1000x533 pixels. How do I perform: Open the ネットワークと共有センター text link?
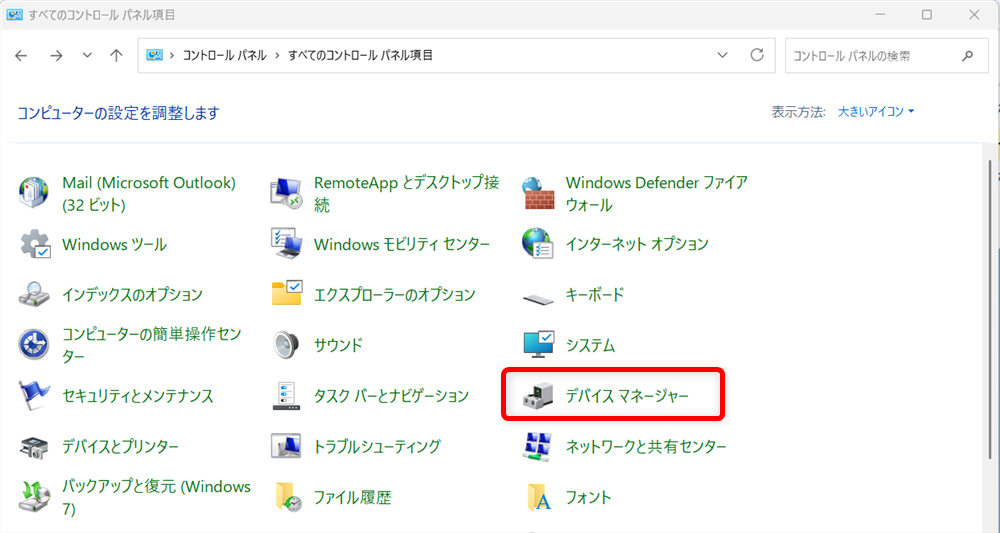click(x=646, y=446)
